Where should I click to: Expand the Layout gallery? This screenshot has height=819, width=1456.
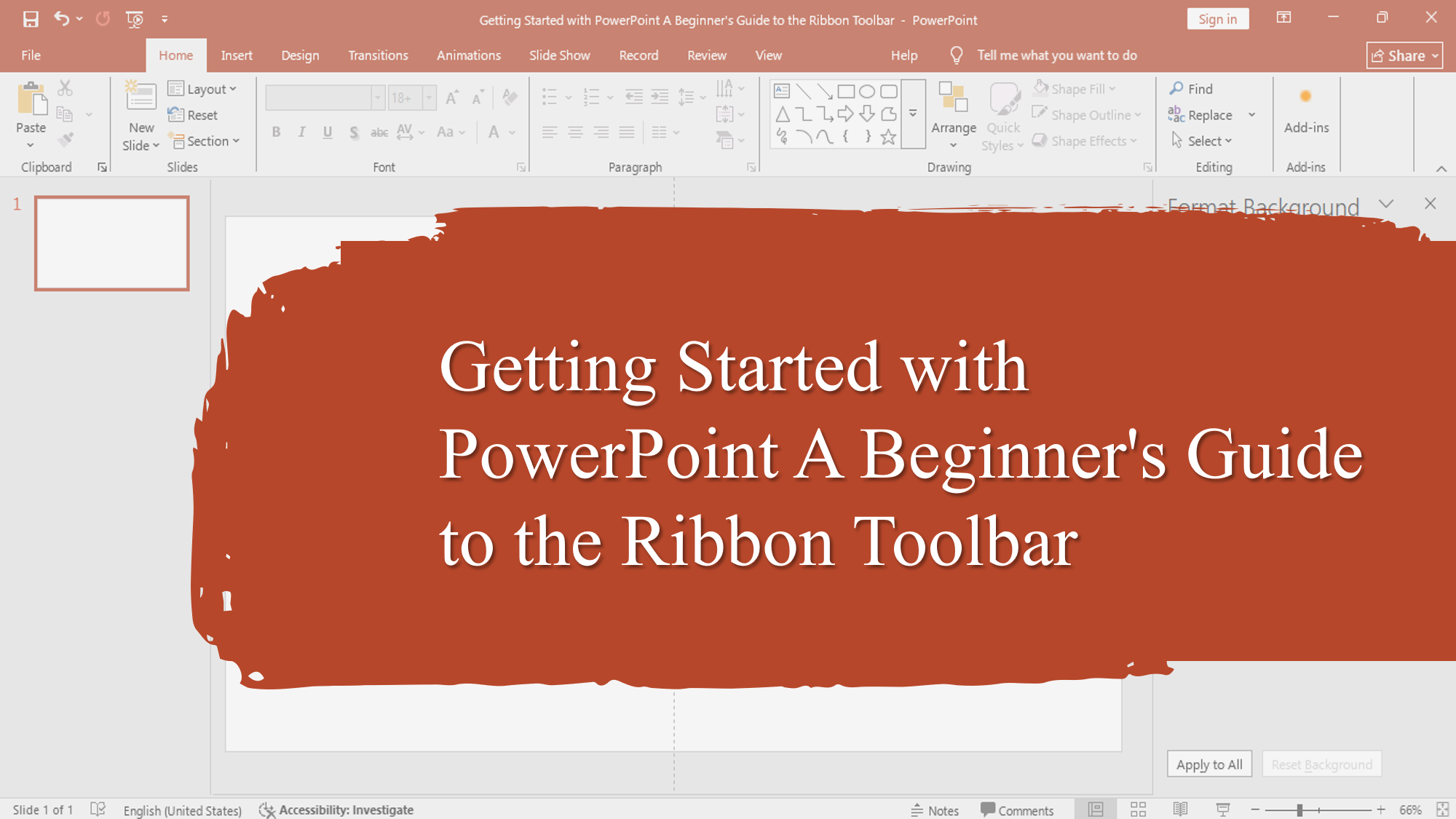[204, 89]
